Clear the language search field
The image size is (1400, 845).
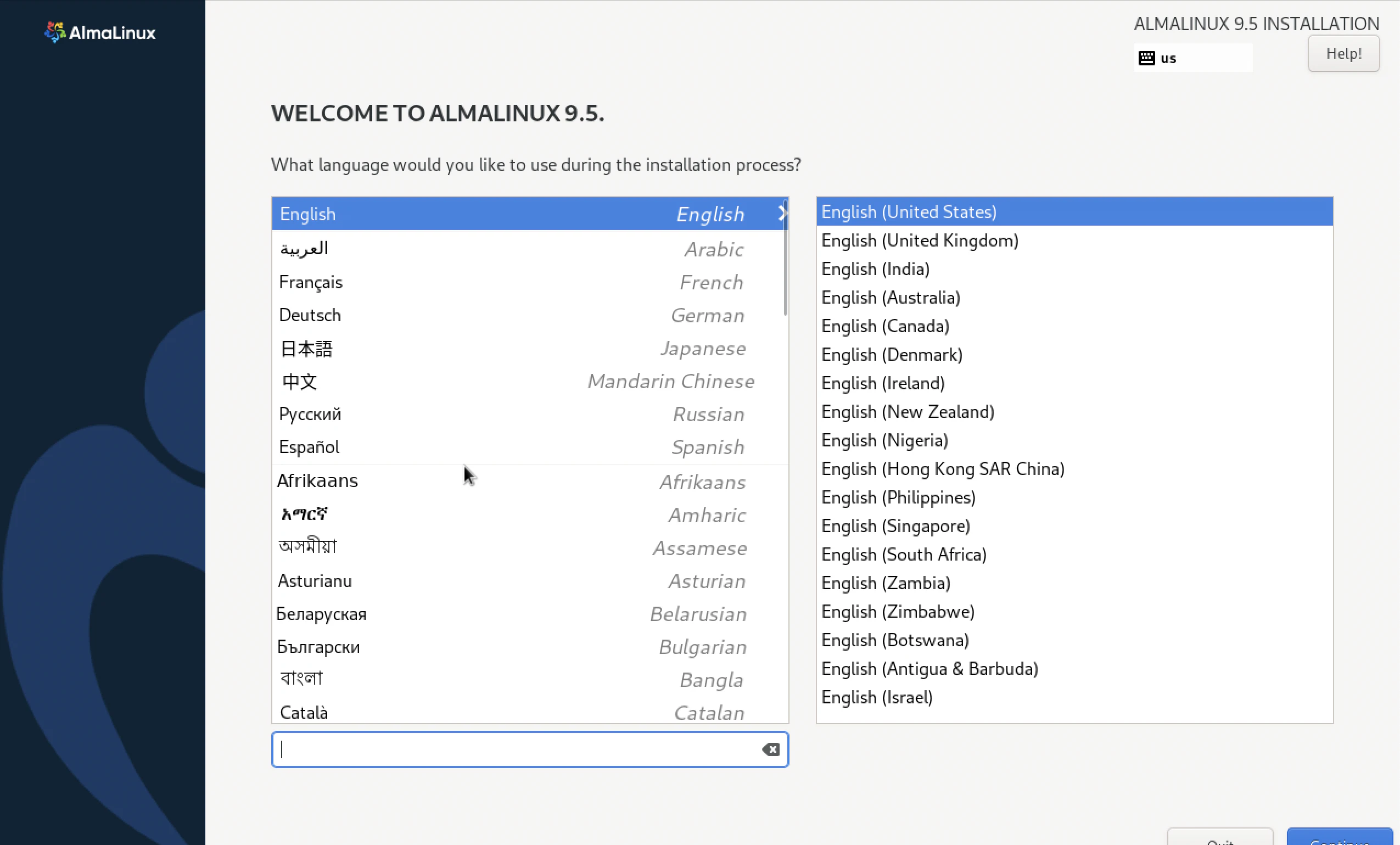click(x=770, y=749)
